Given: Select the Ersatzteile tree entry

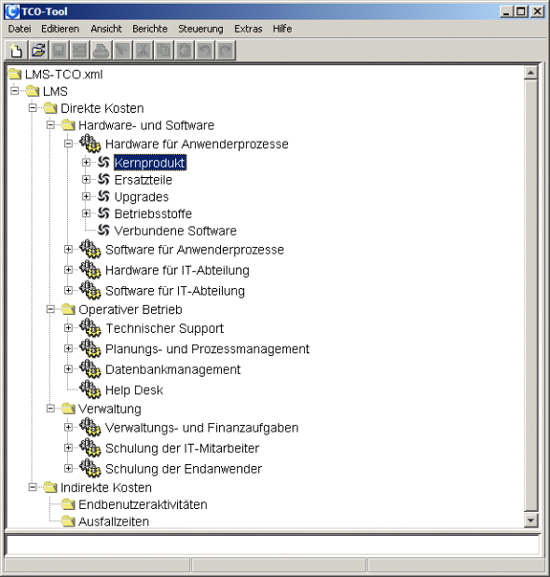Looking at the screenshot, I should (x=143, y=180).
